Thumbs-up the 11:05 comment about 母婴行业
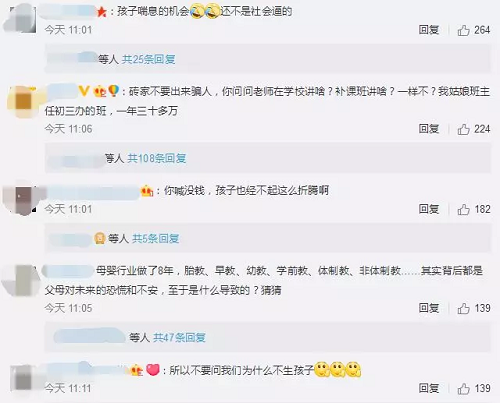The image size is (500, 403). point(463,308)
